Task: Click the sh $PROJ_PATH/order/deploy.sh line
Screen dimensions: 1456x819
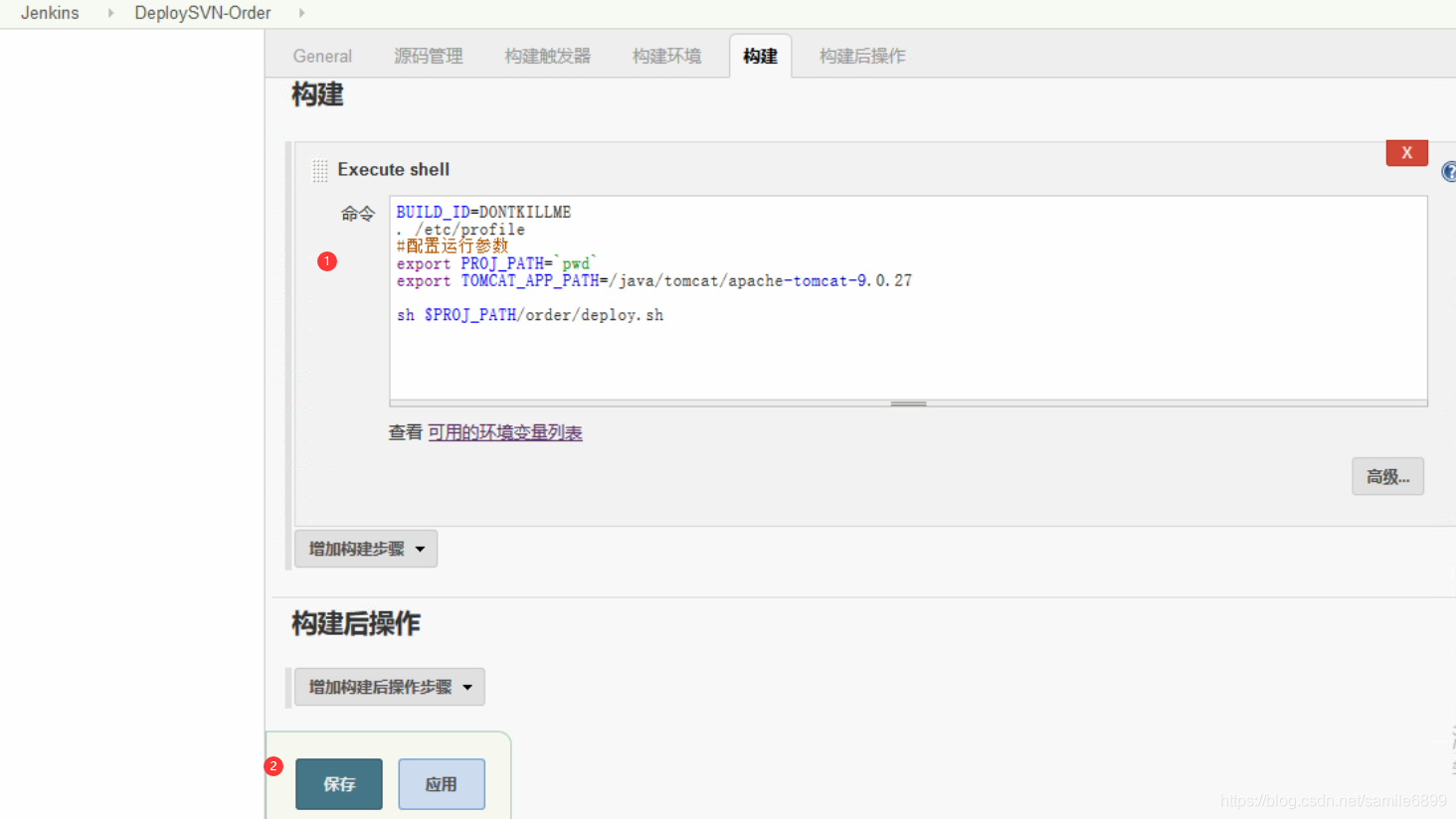Action: [x=529, y=315]
